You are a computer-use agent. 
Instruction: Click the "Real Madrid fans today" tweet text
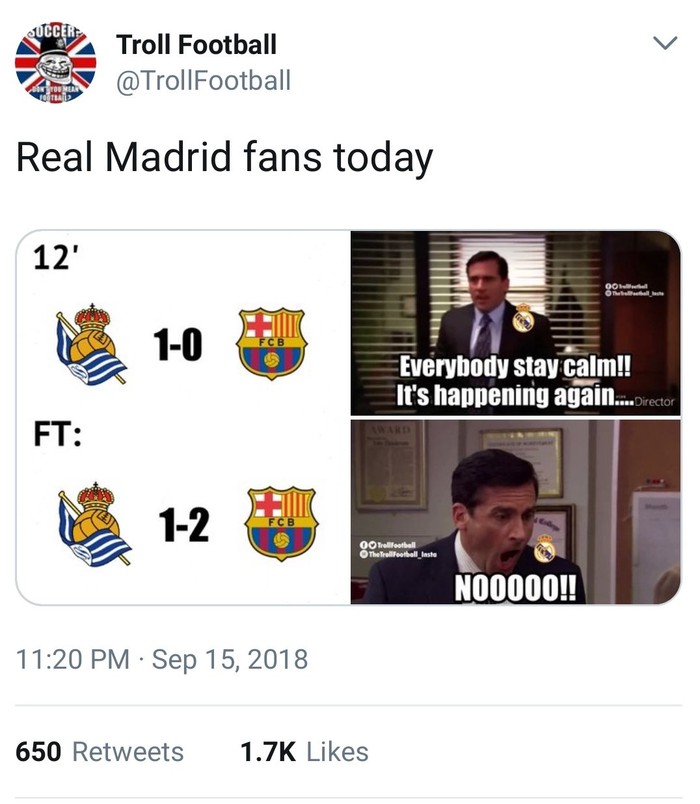(225, 158)
